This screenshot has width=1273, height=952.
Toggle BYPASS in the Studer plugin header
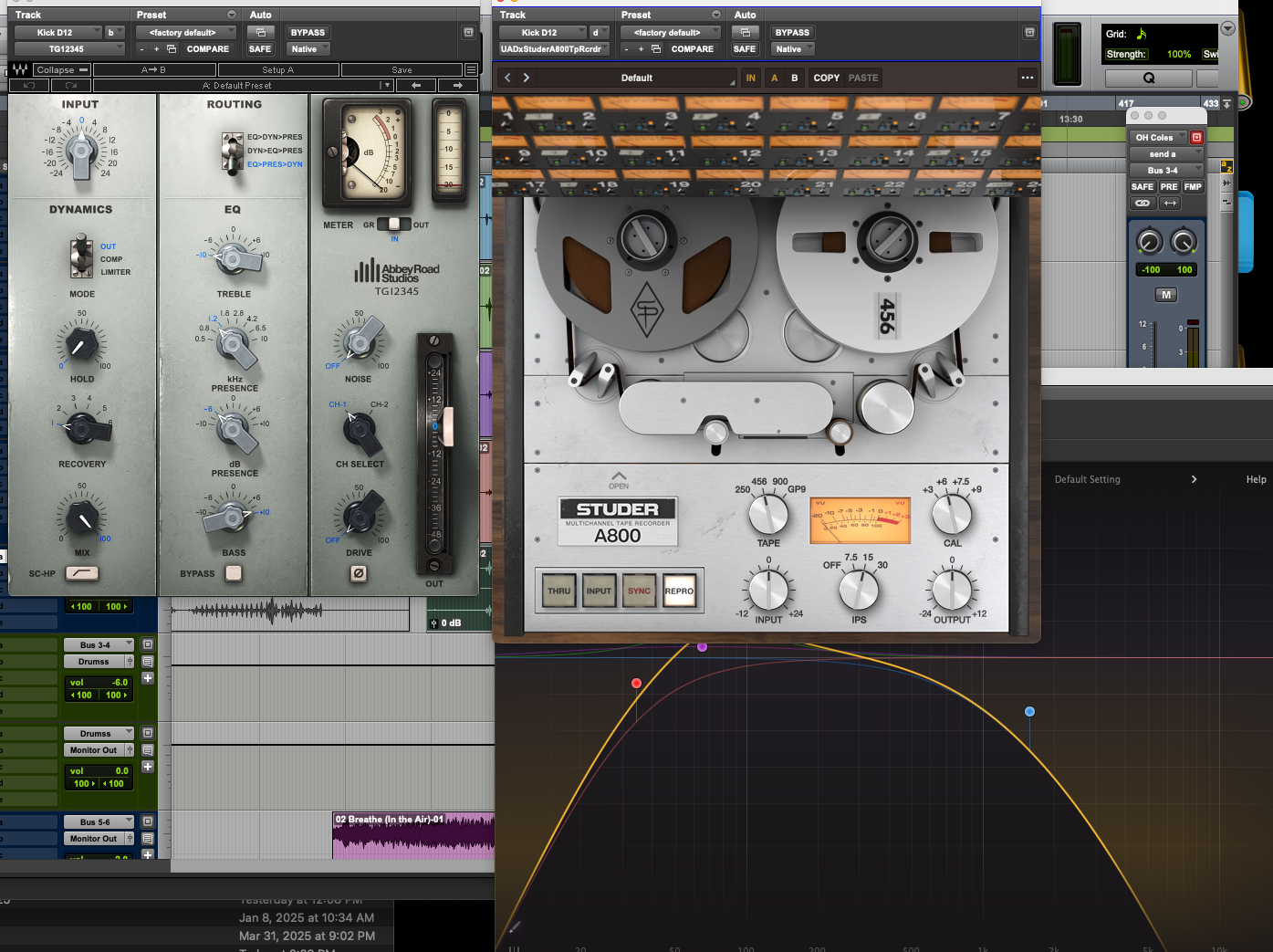pyautogui.click(x=792, y=32)
